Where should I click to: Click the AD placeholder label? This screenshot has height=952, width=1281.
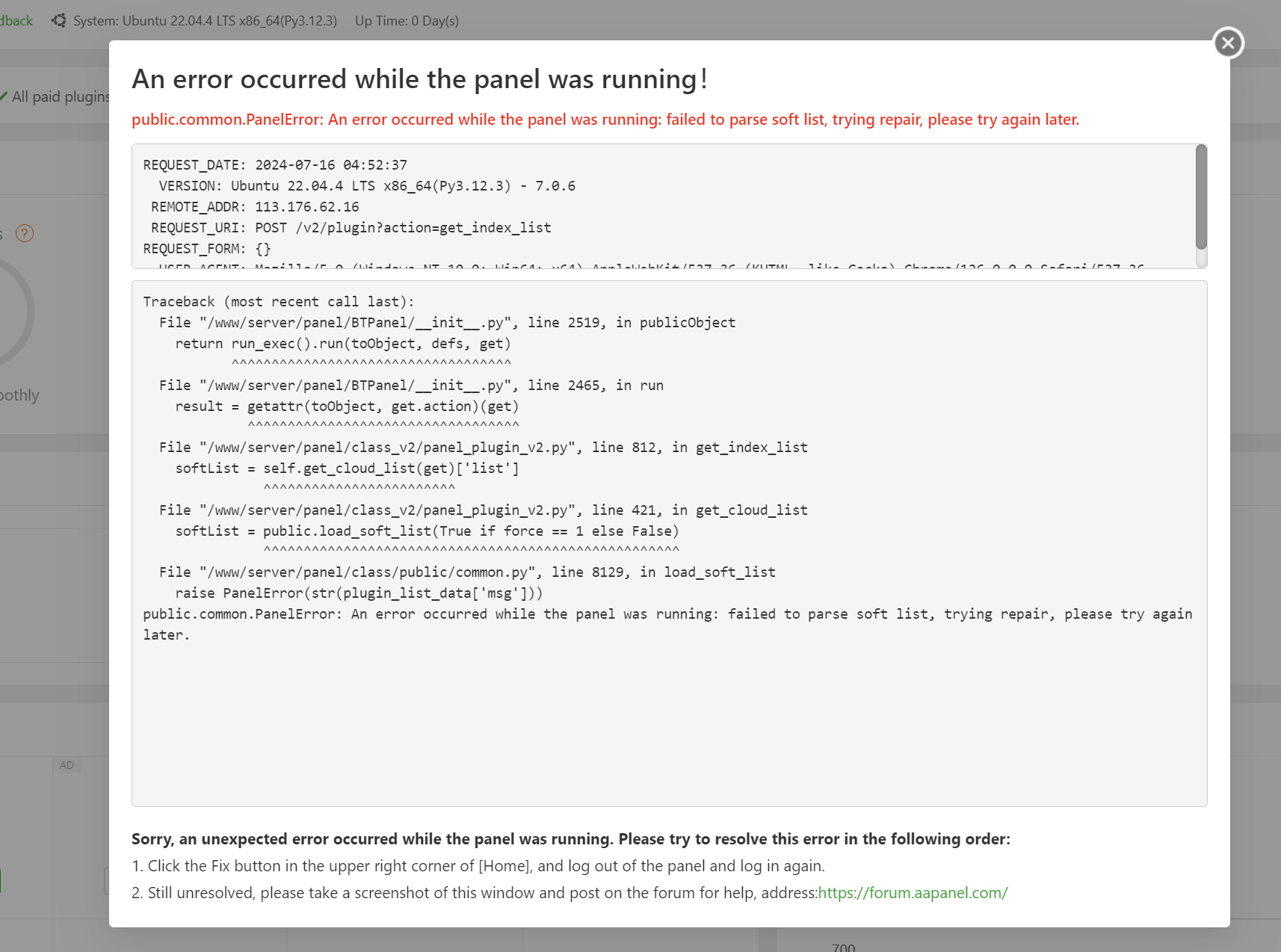66,765
